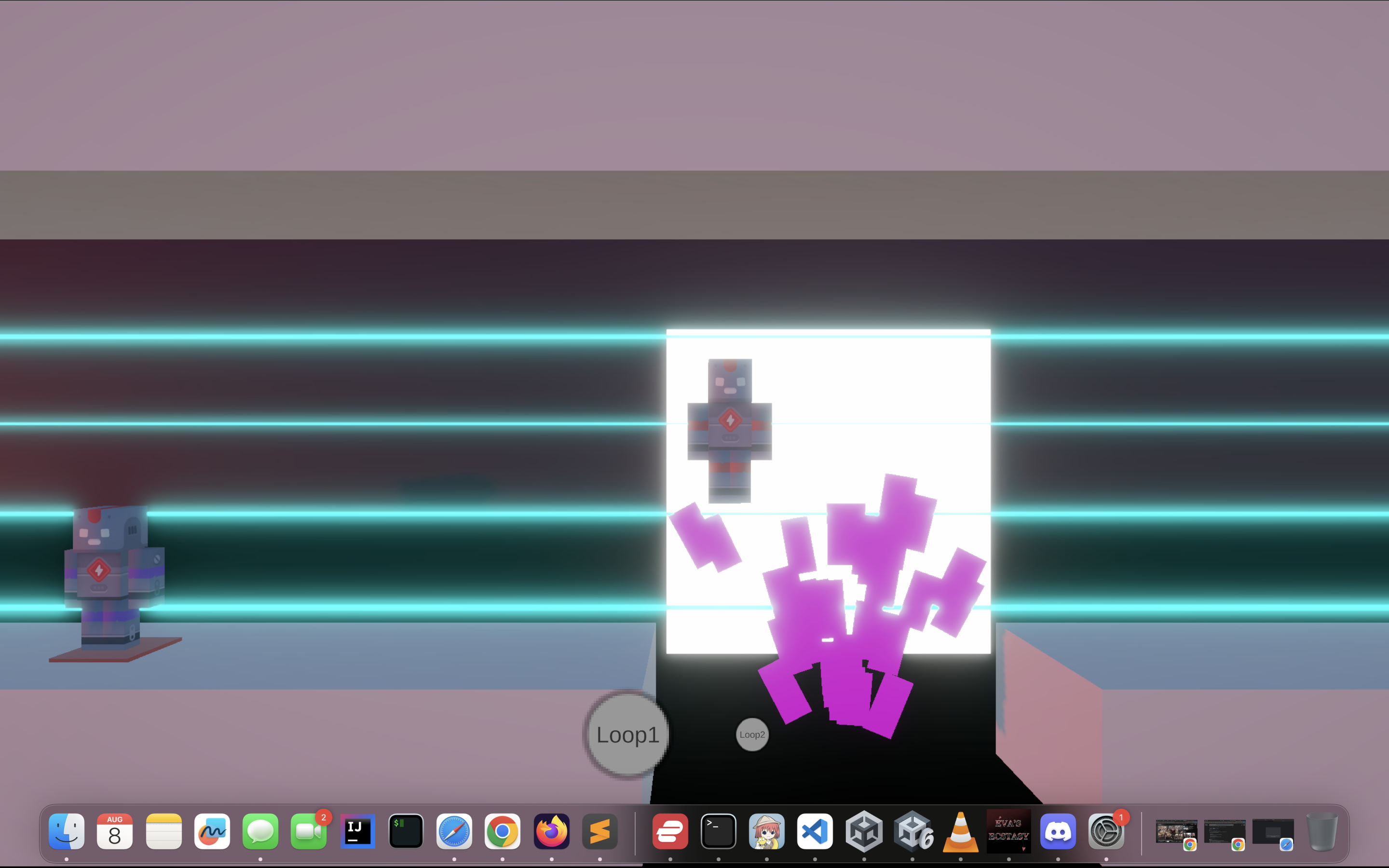The width and height of the screenshot is (1389, 868).
Task: Open IntelliJ IDEA from the dock
Action: click(357, 831)
